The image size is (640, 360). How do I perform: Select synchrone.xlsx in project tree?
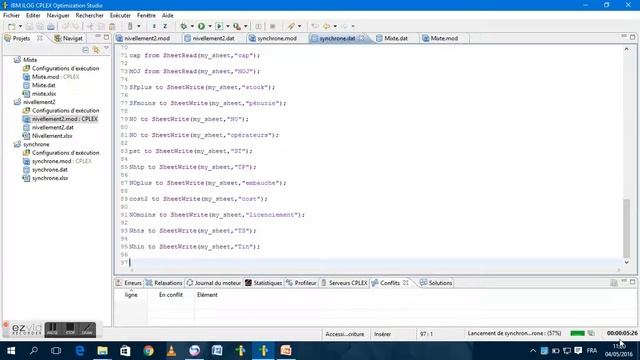pos(50,178)
